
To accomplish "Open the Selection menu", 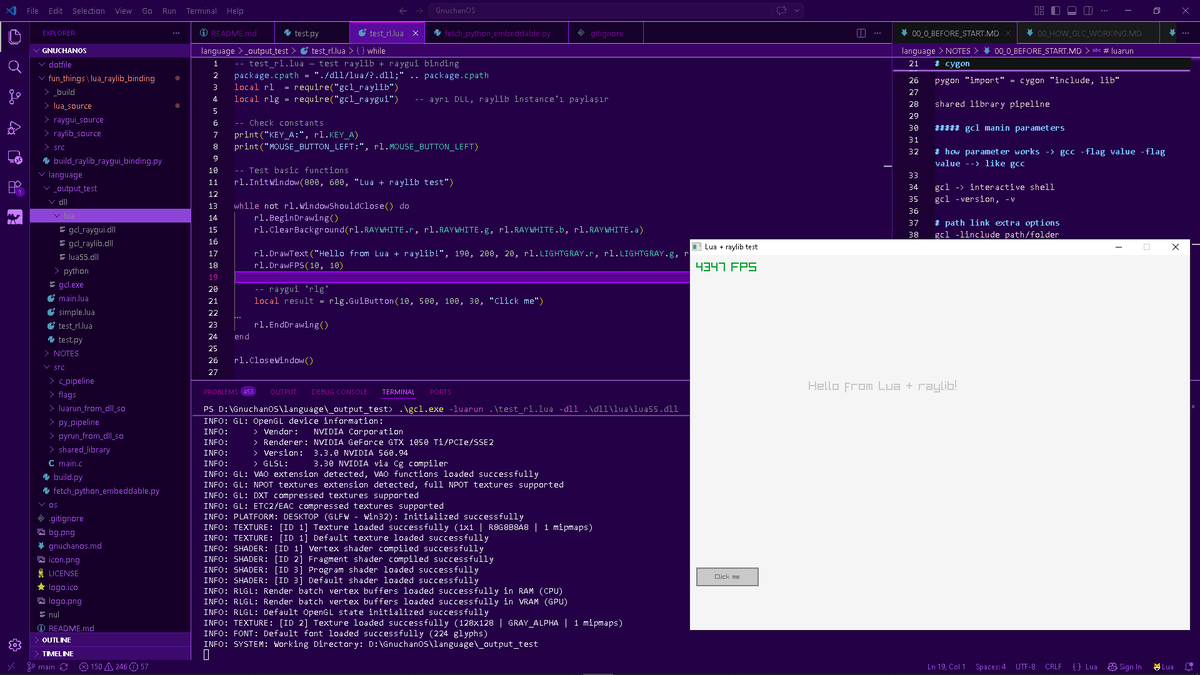I will (x=88, y=10).
